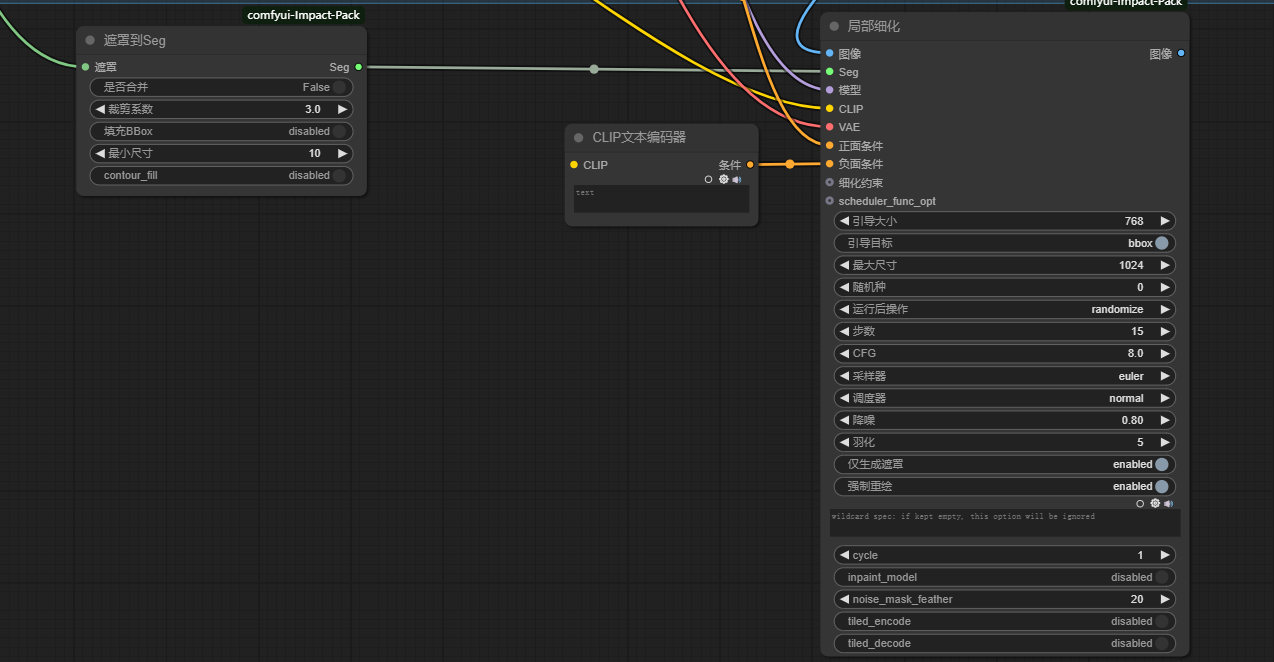The image size is (1274, 662).
Task: Click the 降噪 value slider field
Action: coord(1004,420)
